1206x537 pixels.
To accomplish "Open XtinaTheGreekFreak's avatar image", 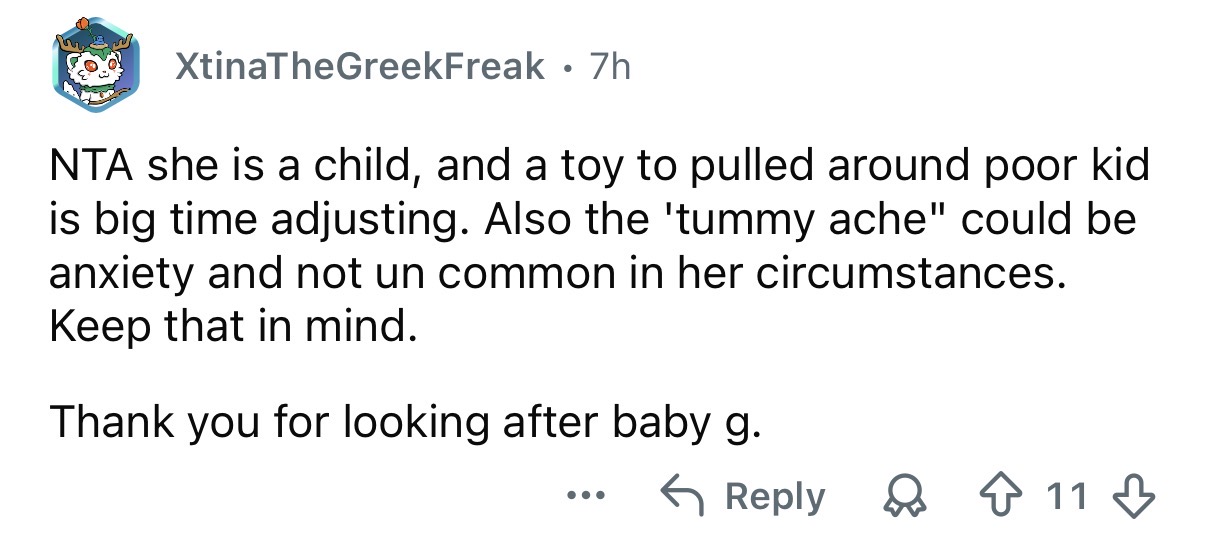I will (95, 68).
